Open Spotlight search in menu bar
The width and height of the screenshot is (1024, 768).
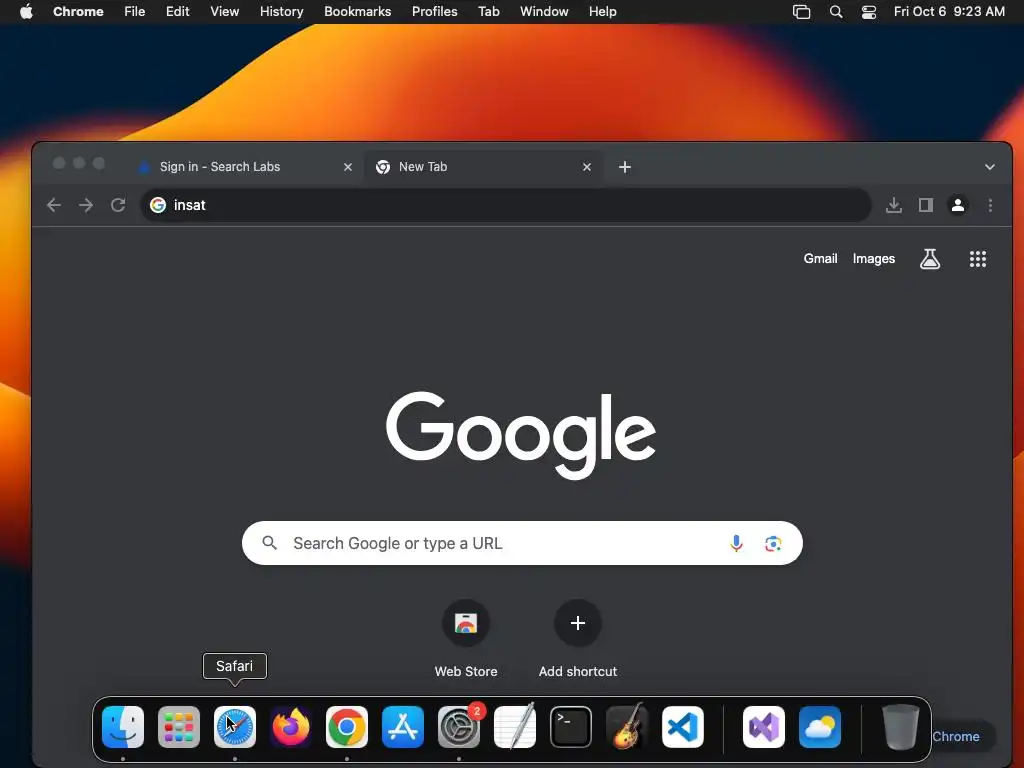click(x=835, y=11)
